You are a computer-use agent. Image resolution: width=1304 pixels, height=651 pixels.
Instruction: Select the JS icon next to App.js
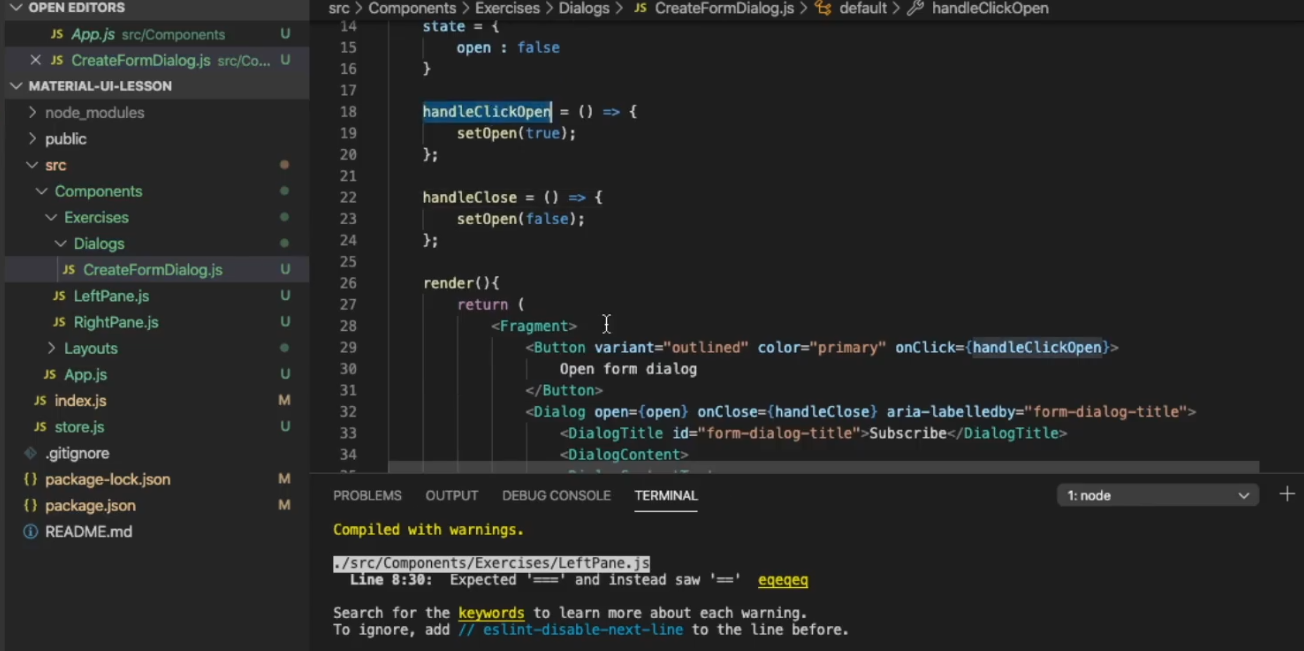tap(59, 34)
